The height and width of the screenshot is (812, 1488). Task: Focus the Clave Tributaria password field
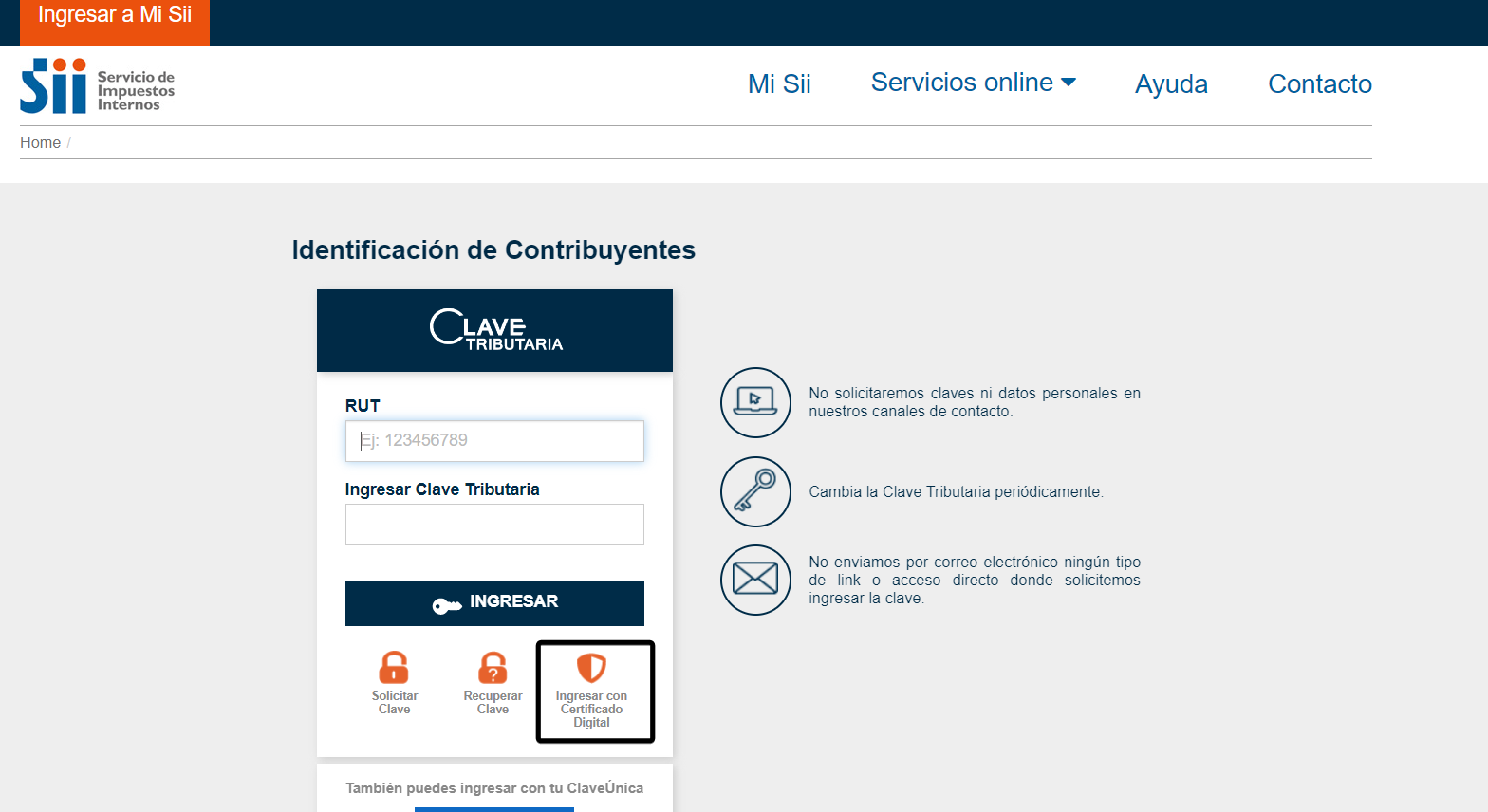tap(494, 525)
